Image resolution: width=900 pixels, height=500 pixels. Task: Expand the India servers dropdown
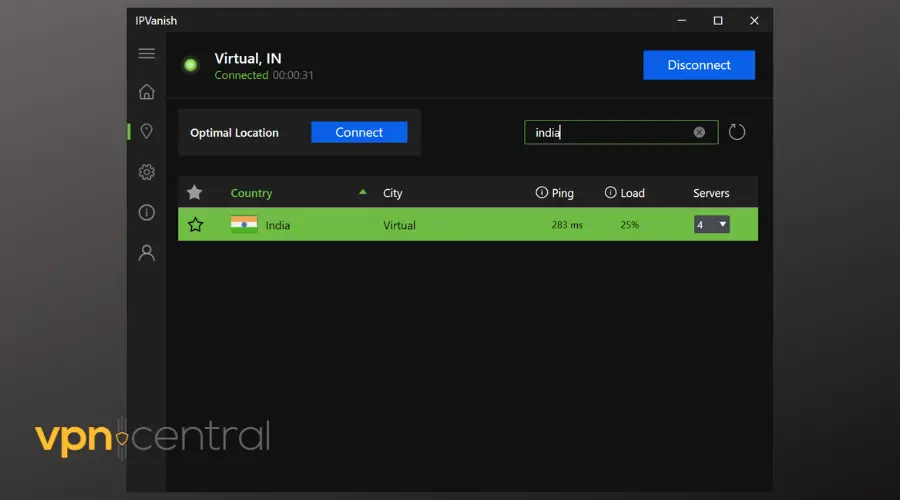(712, 224)
